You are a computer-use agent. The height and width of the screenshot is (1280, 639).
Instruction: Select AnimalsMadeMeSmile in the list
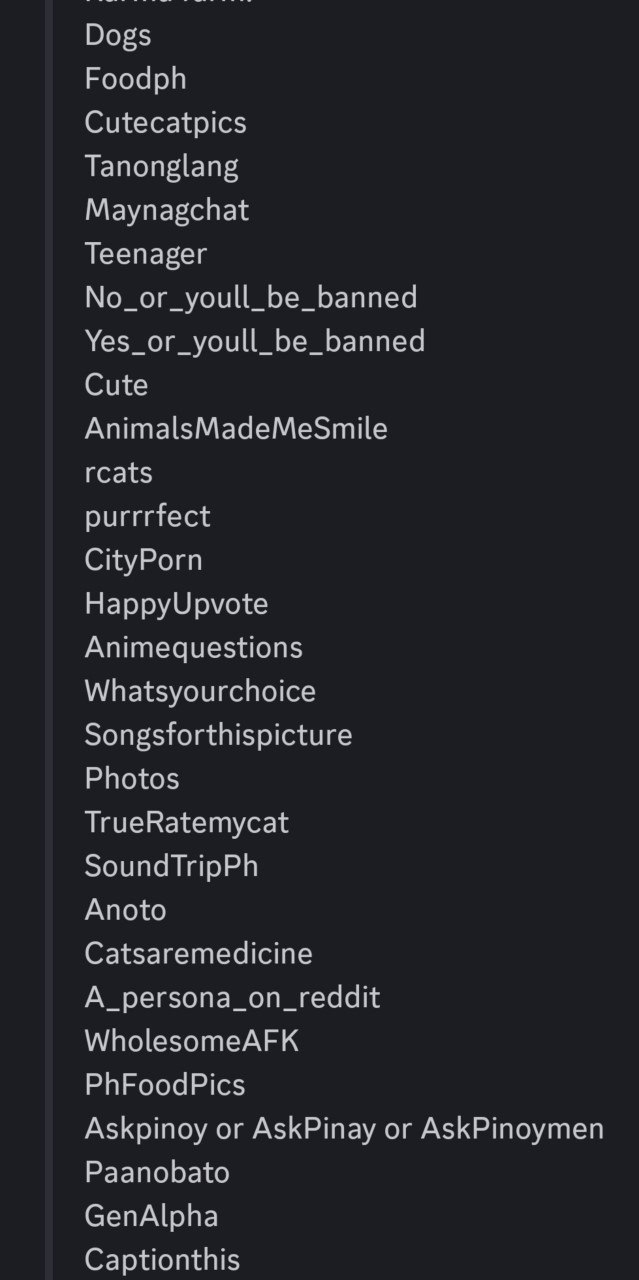point(236,429)
